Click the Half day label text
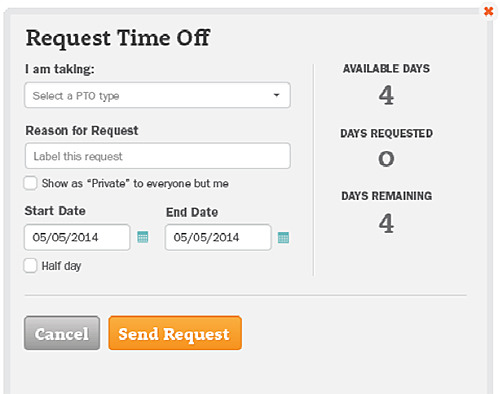500x394 pixels. pyautogui.click(x=61, y=266)
